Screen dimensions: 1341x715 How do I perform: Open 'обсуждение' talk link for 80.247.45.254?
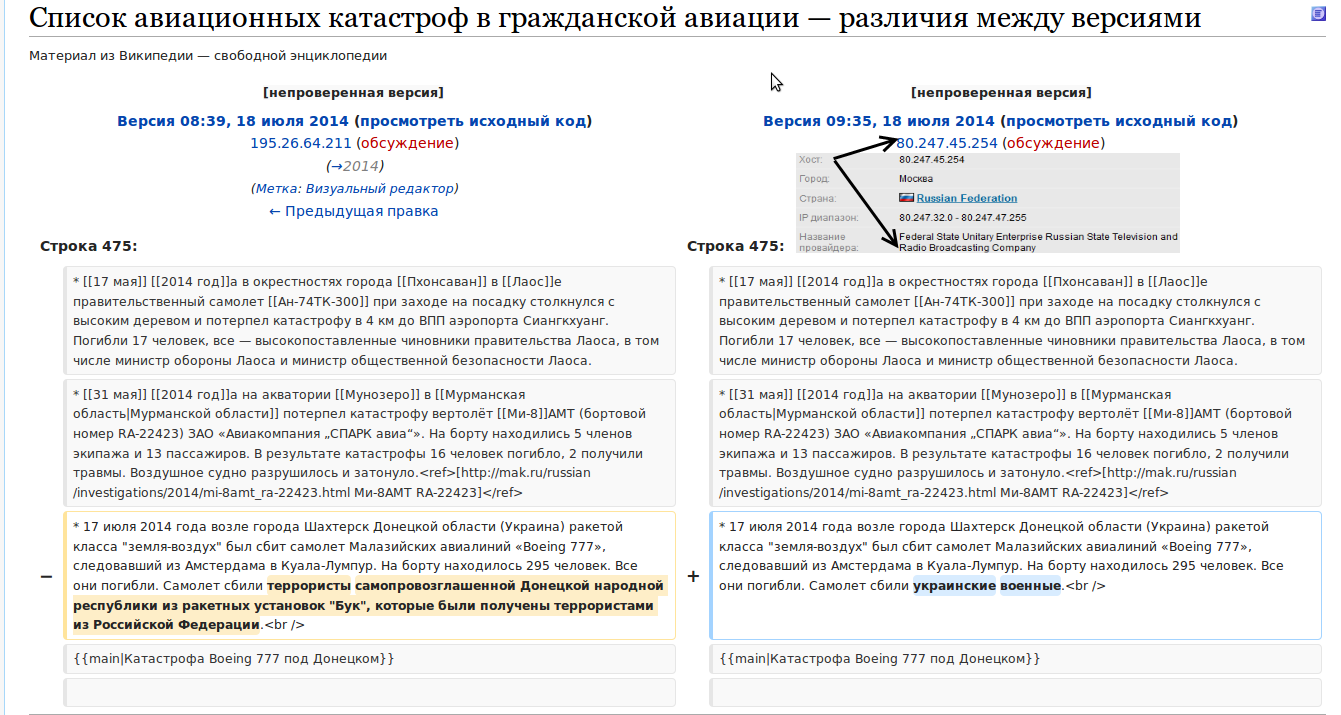1053,143
